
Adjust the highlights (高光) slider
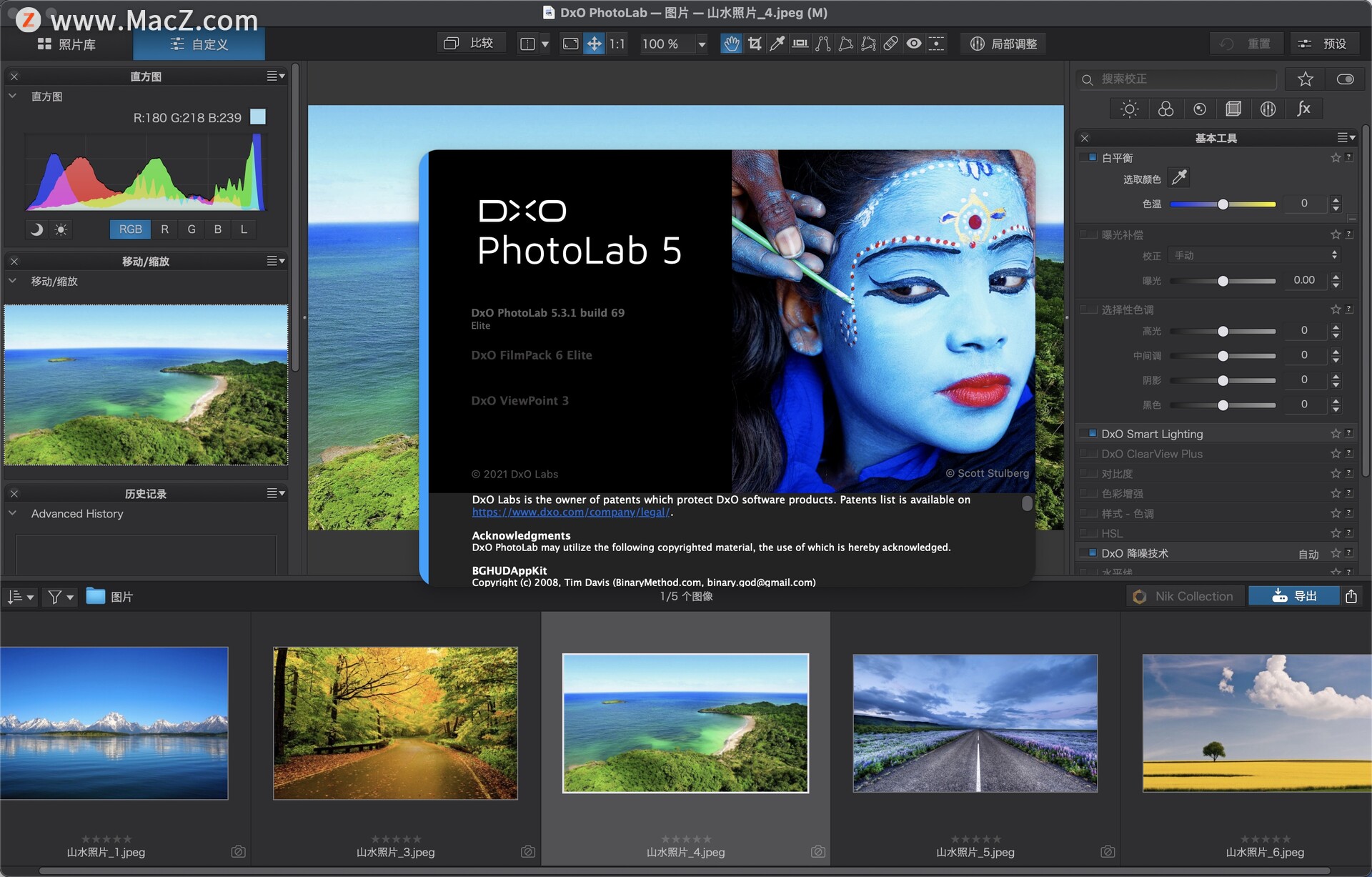coord(1223,331)
